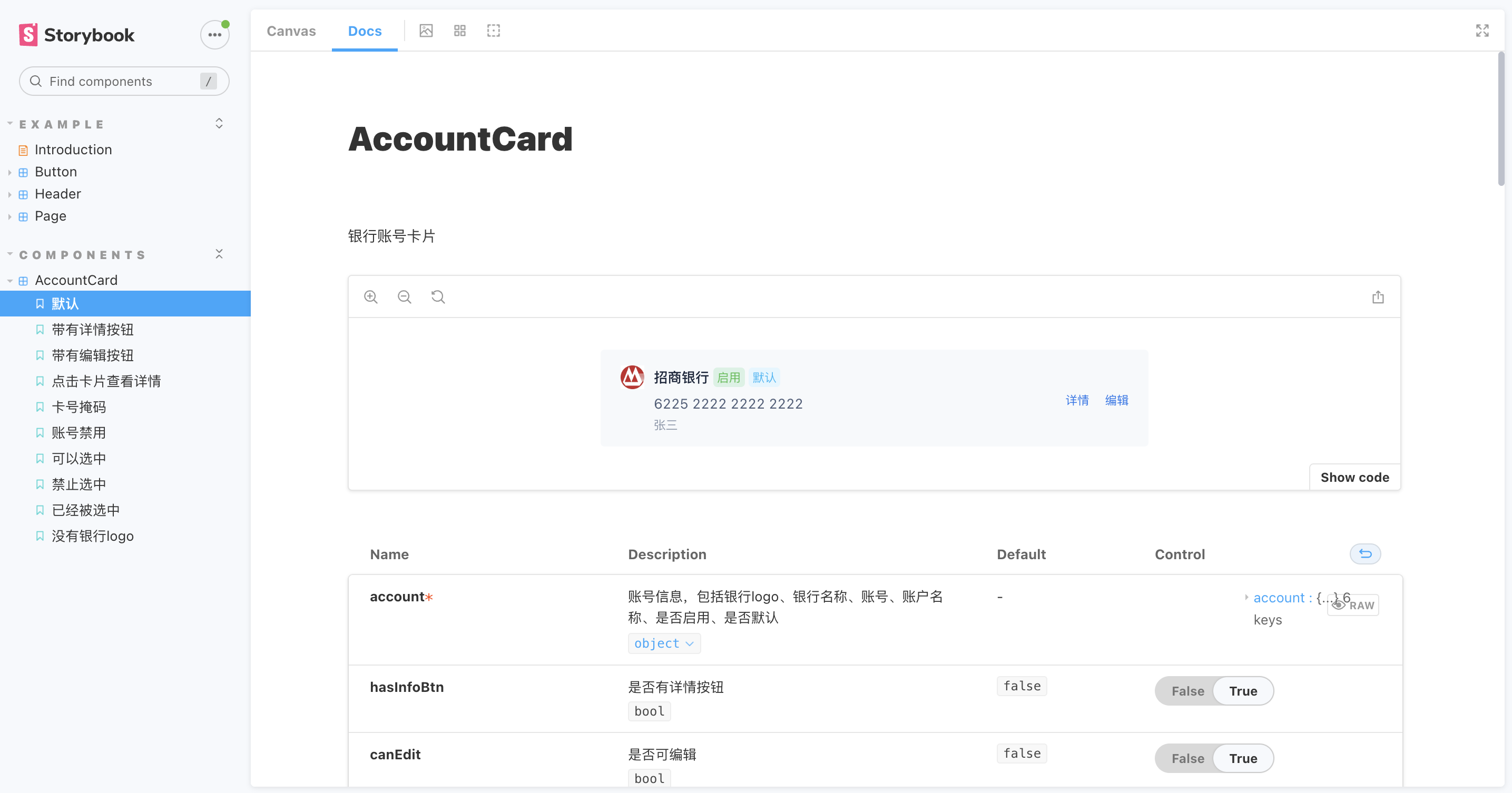This screenshot has height=793, width=1512.
Task: Collapse the EXAMPLE section header
Action: coord(61,124)
